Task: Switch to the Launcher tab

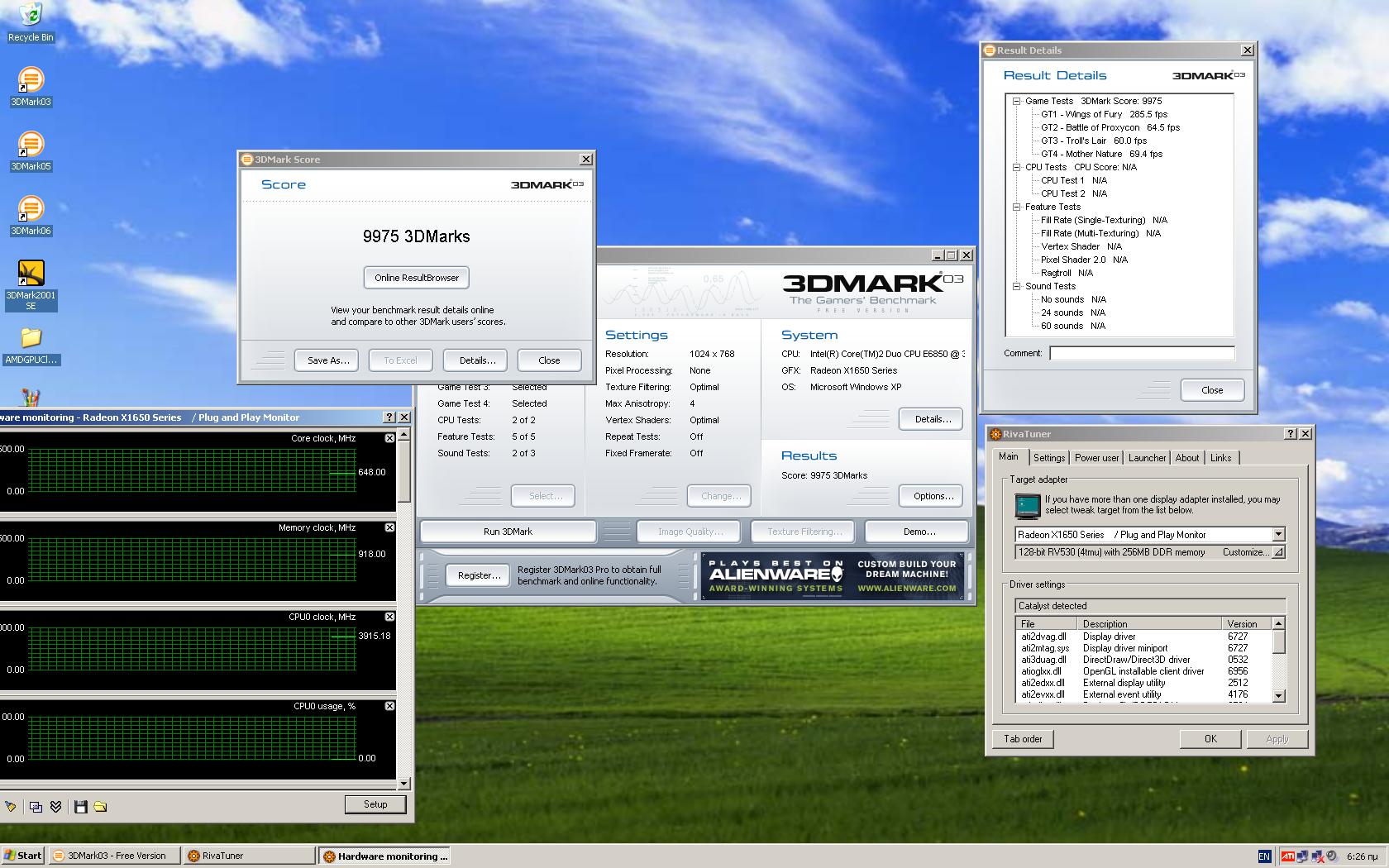Action: 1147,458
